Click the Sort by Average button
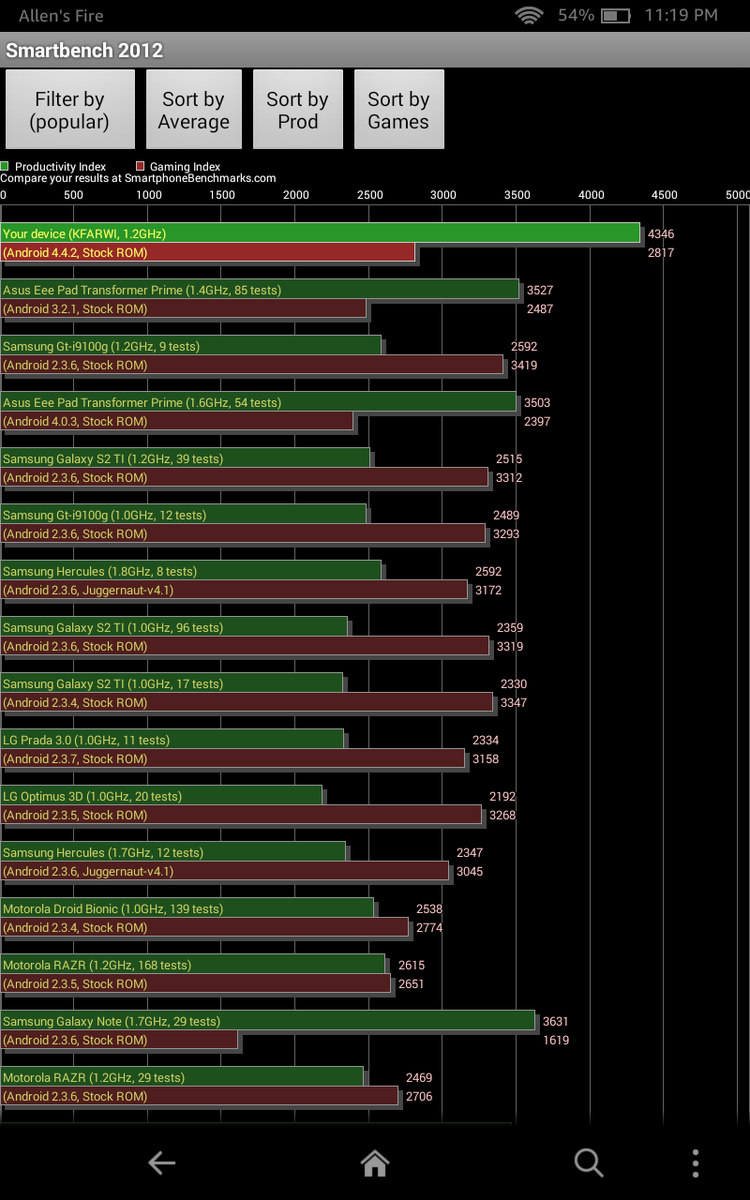 [194, 110]
